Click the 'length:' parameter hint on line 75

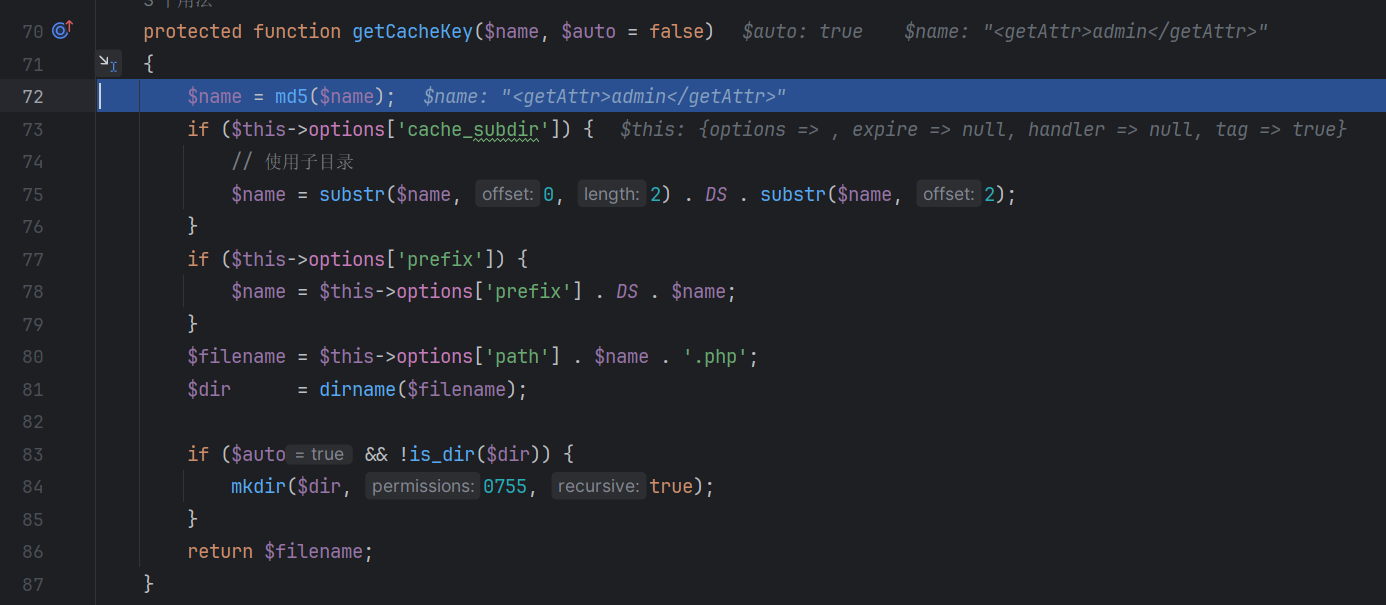[612, 194]
